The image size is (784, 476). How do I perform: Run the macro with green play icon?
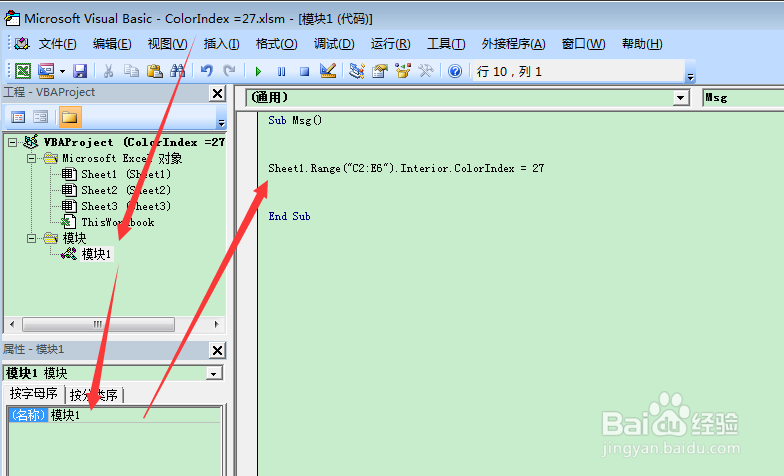point(258,72)
